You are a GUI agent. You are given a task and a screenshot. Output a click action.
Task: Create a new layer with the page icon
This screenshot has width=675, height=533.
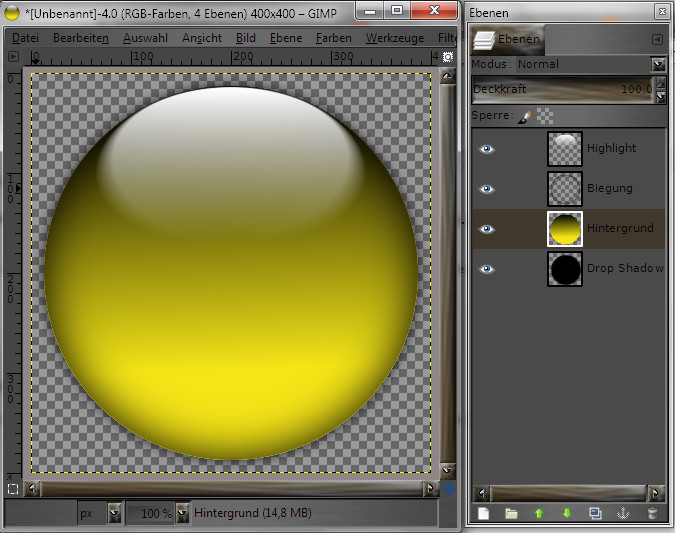tap(483, 514)
